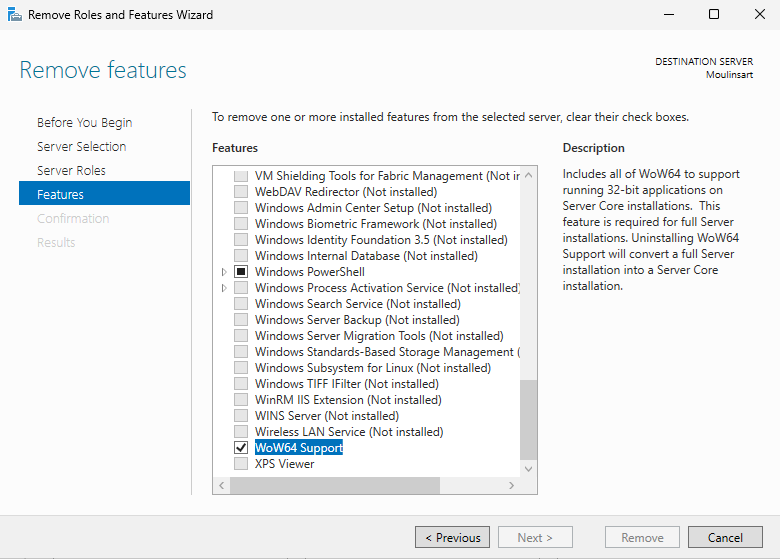Click the features list scroll up arrow

[x=529, y=176]
